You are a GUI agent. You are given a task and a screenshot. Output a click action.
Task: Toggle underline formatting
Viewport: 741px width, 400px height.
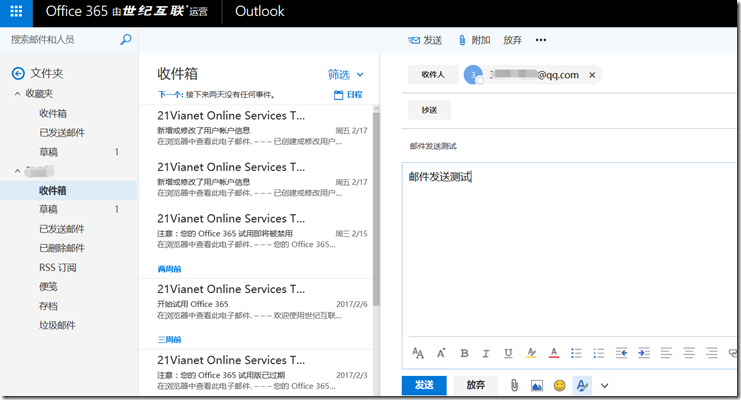(x=508, y=353)
